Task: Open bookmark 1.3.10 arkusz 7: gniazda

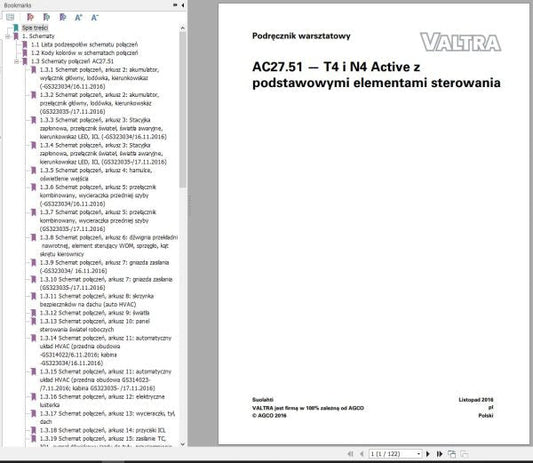Action: 106,284
